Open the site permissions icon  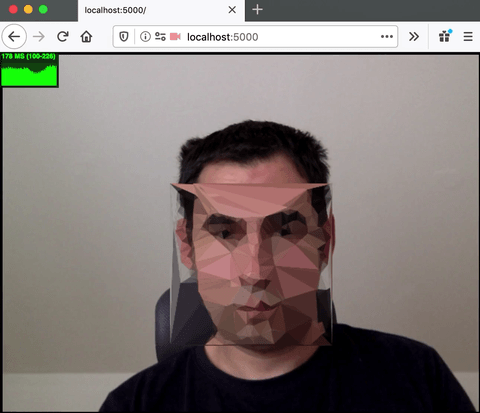tap(160, 37)
